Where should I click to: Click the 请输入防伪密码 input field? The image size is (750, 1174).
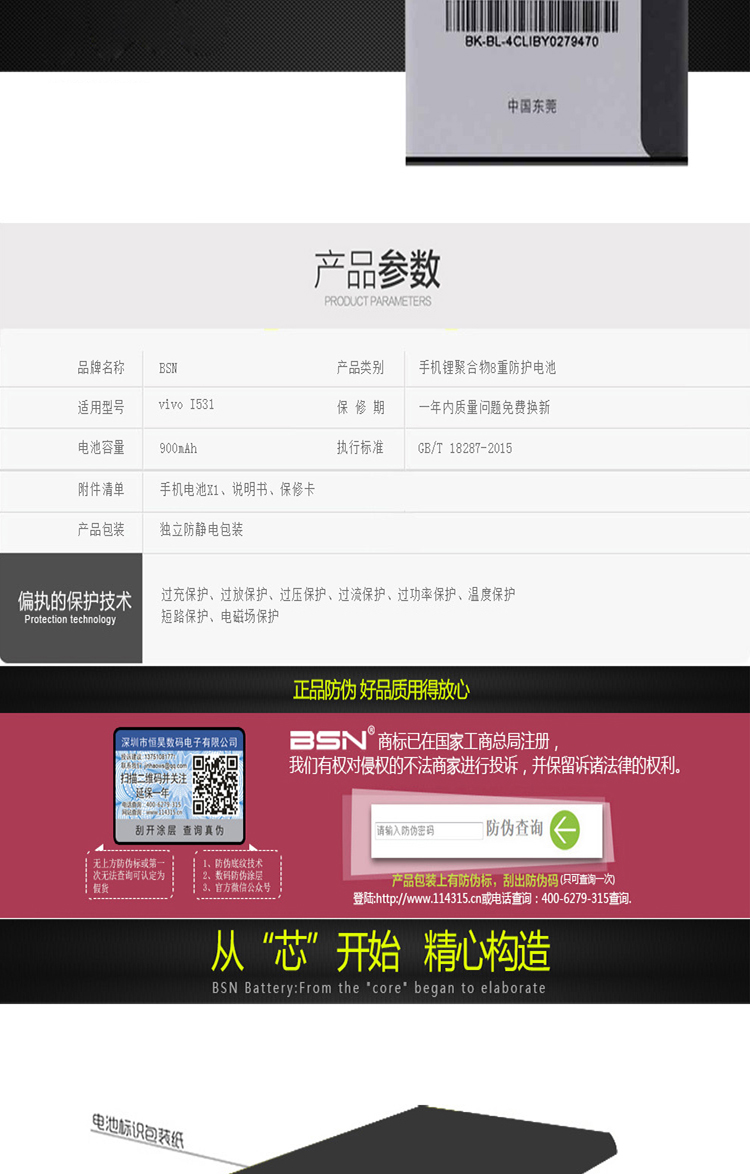(x=428, y=831)
